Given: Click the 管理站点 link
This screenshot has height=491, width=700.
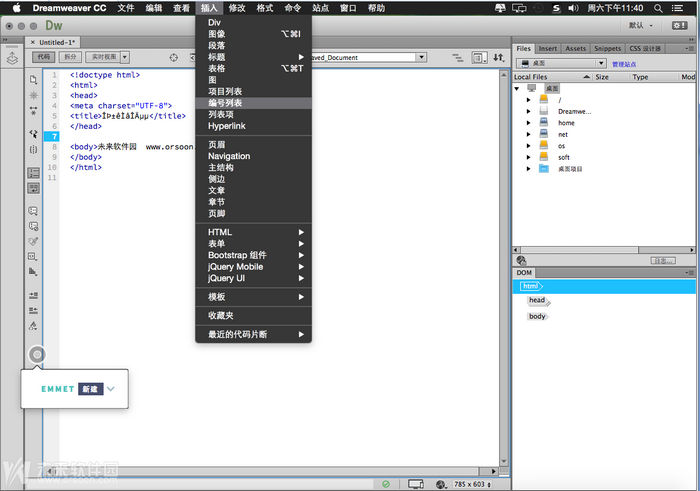Looking at the screenshot, I should 624,64.
